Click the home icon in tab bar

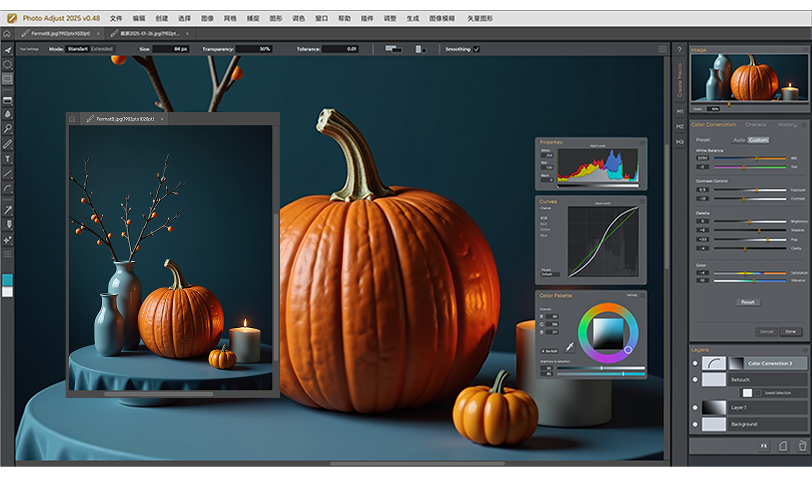[x=7, y=33]
